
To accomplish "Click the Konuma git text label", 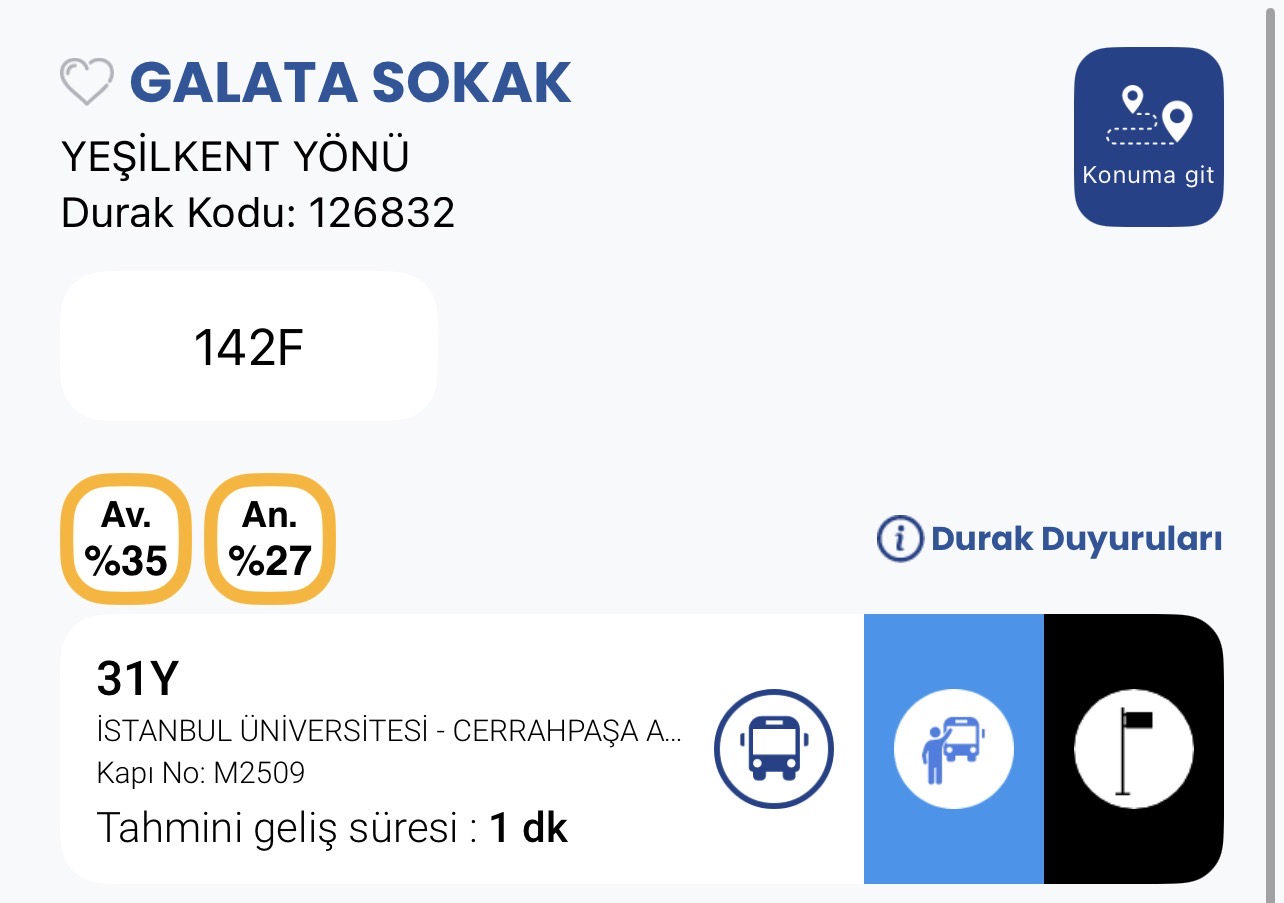I will (x=1148, y=176).
